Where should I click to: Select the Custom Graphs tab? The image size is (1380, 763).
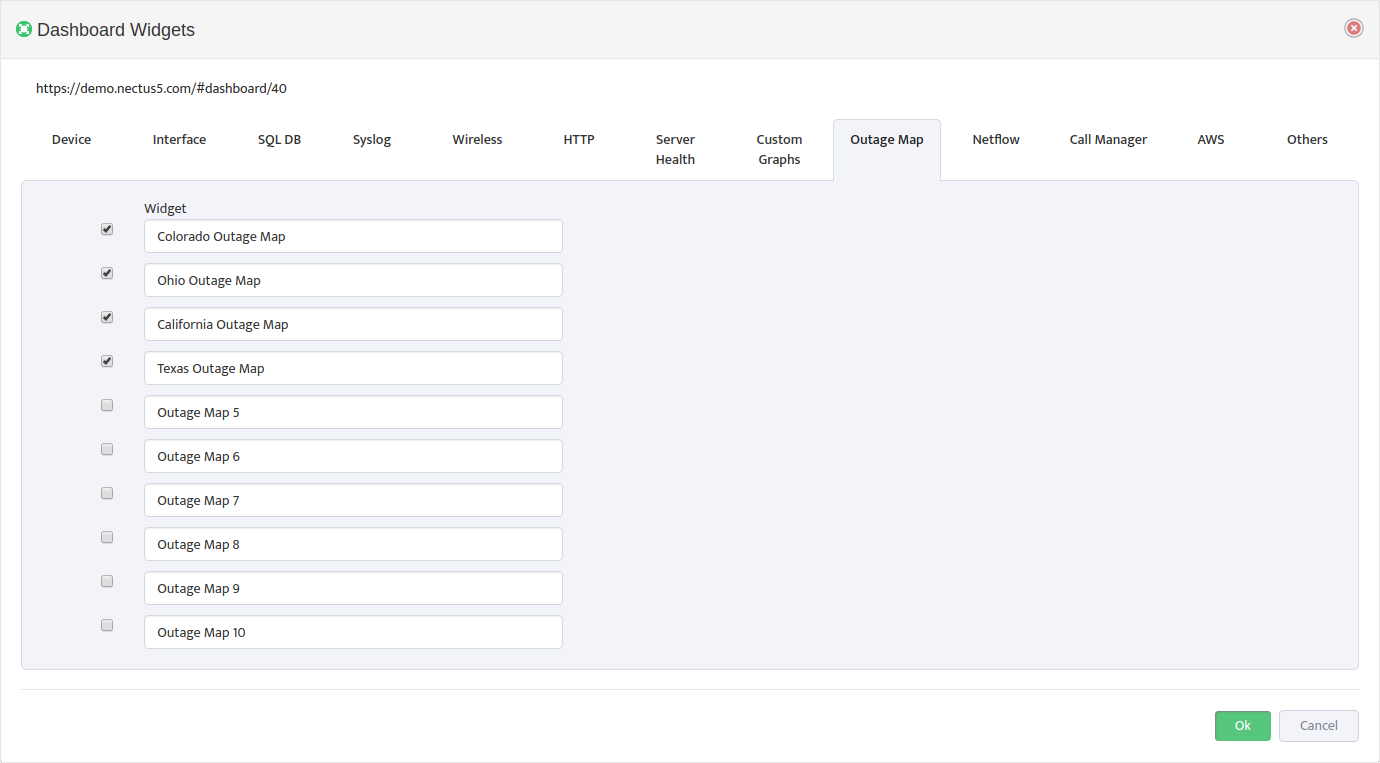(779, 150)
